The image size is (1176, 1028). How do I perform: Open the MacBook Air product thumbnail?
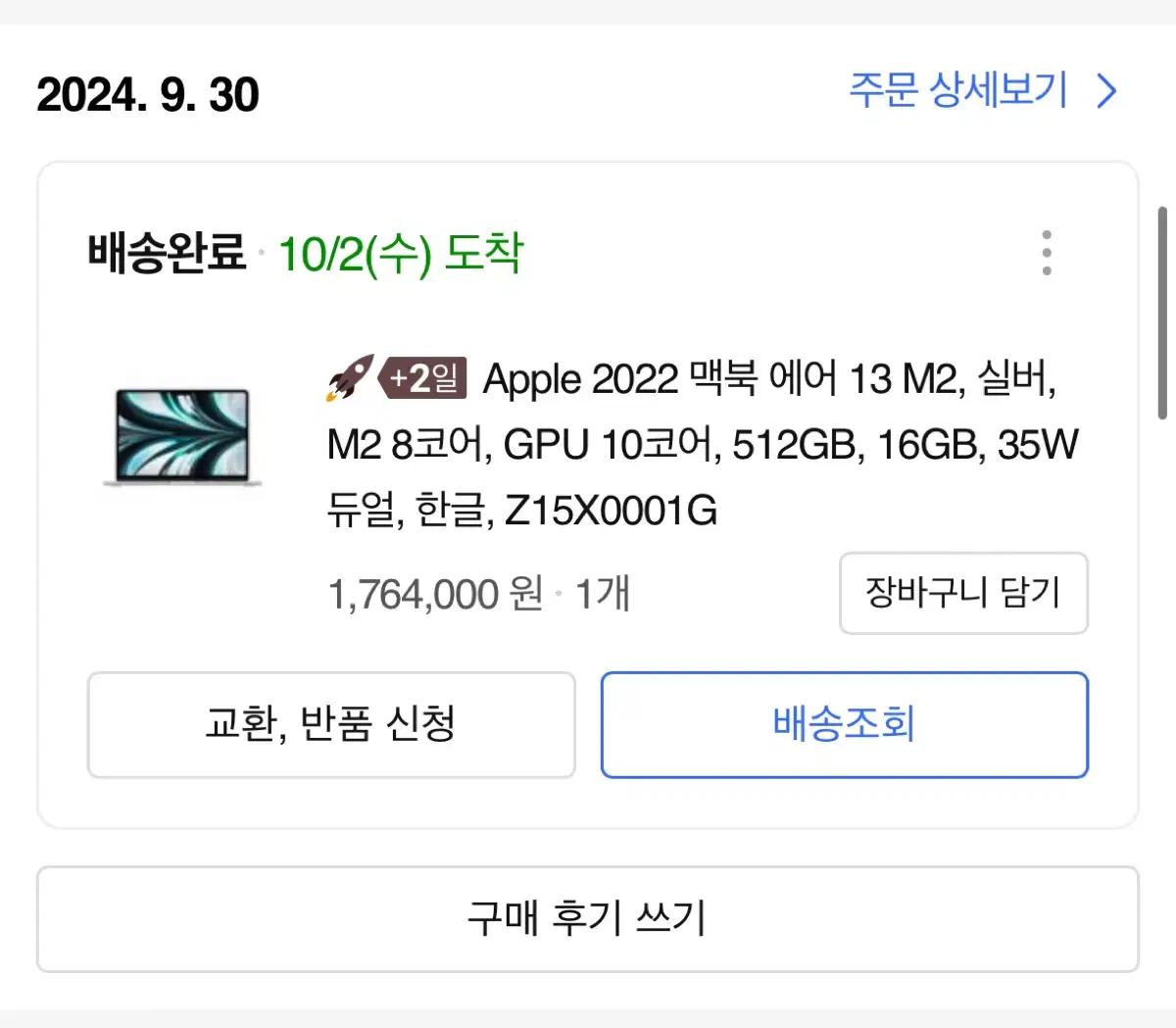coord(182,437)
